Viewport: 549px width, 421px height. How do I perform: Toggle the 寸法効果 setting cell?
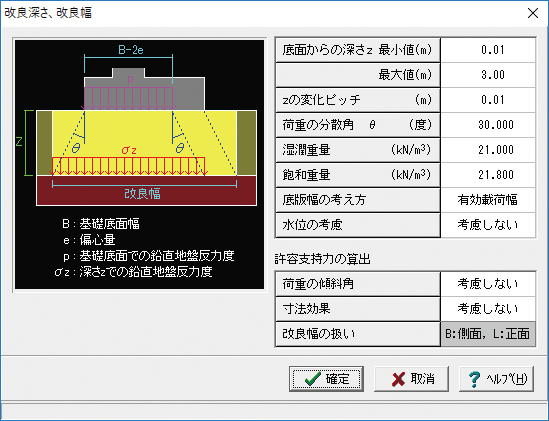point(488,309)
